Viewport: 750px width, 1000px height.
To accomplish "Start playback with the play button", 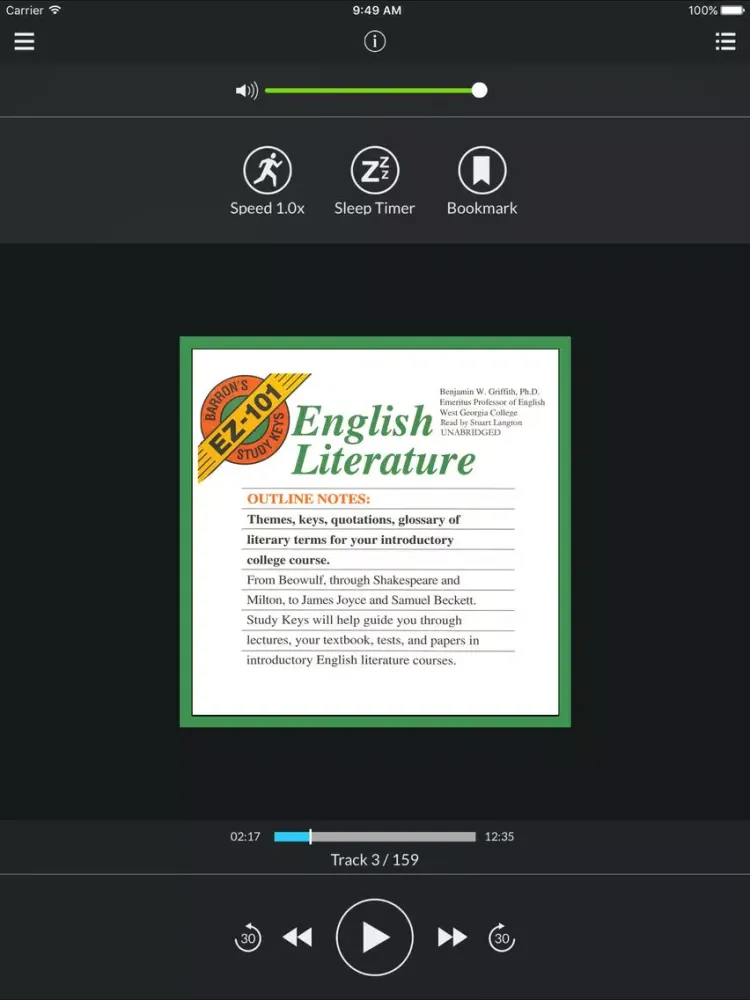I will 374,938.
